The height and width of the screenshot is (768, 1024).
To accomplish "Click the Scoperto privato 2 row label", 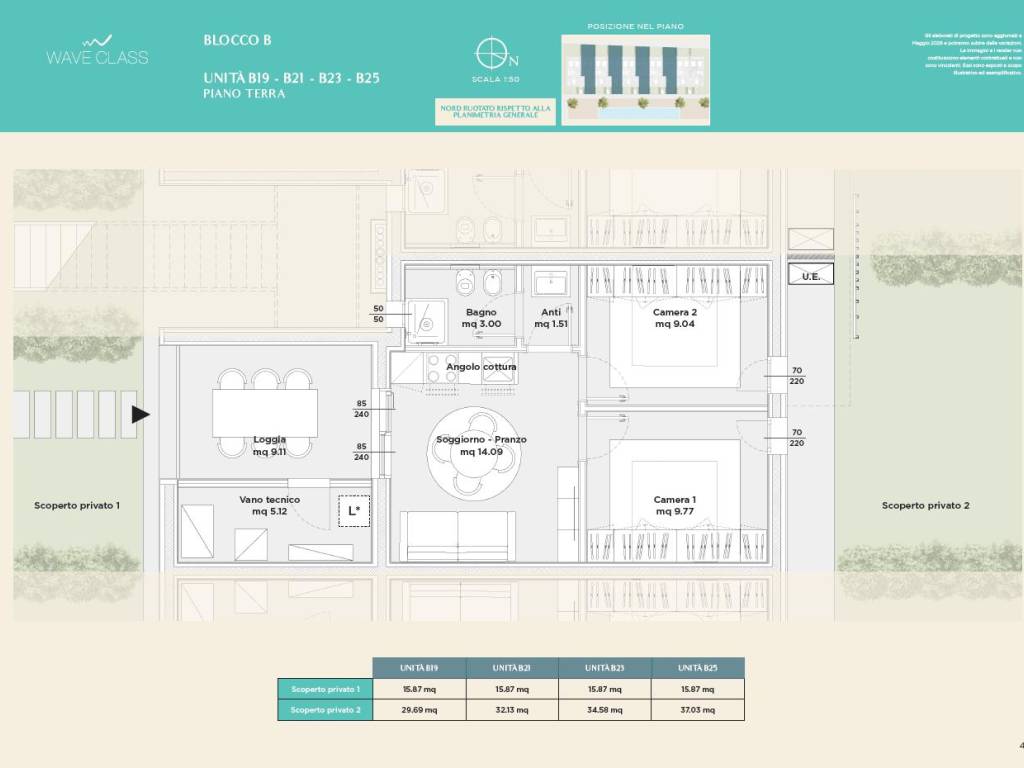I will click(325, 710).
